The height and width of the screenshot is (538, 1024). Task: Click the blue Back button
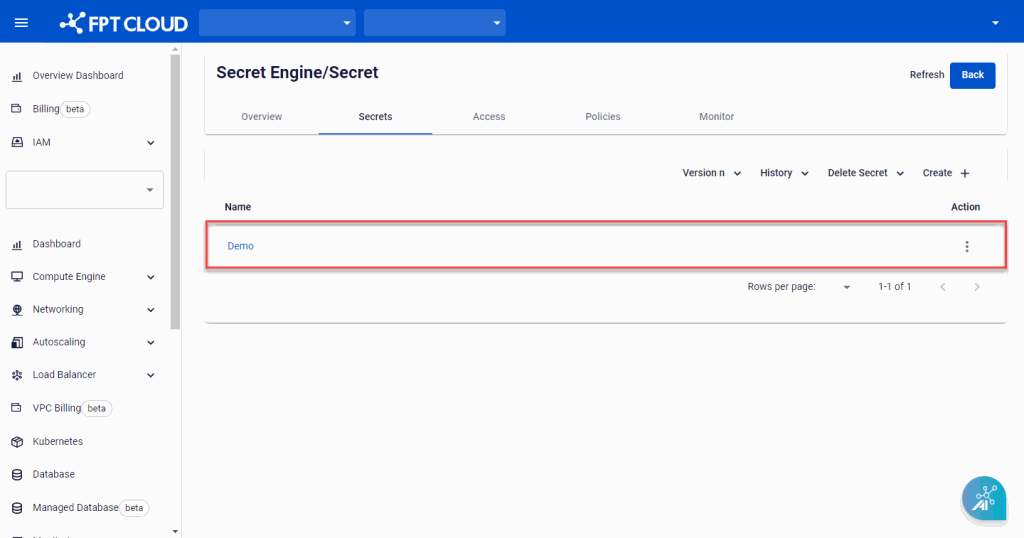(x=972, y=75)
